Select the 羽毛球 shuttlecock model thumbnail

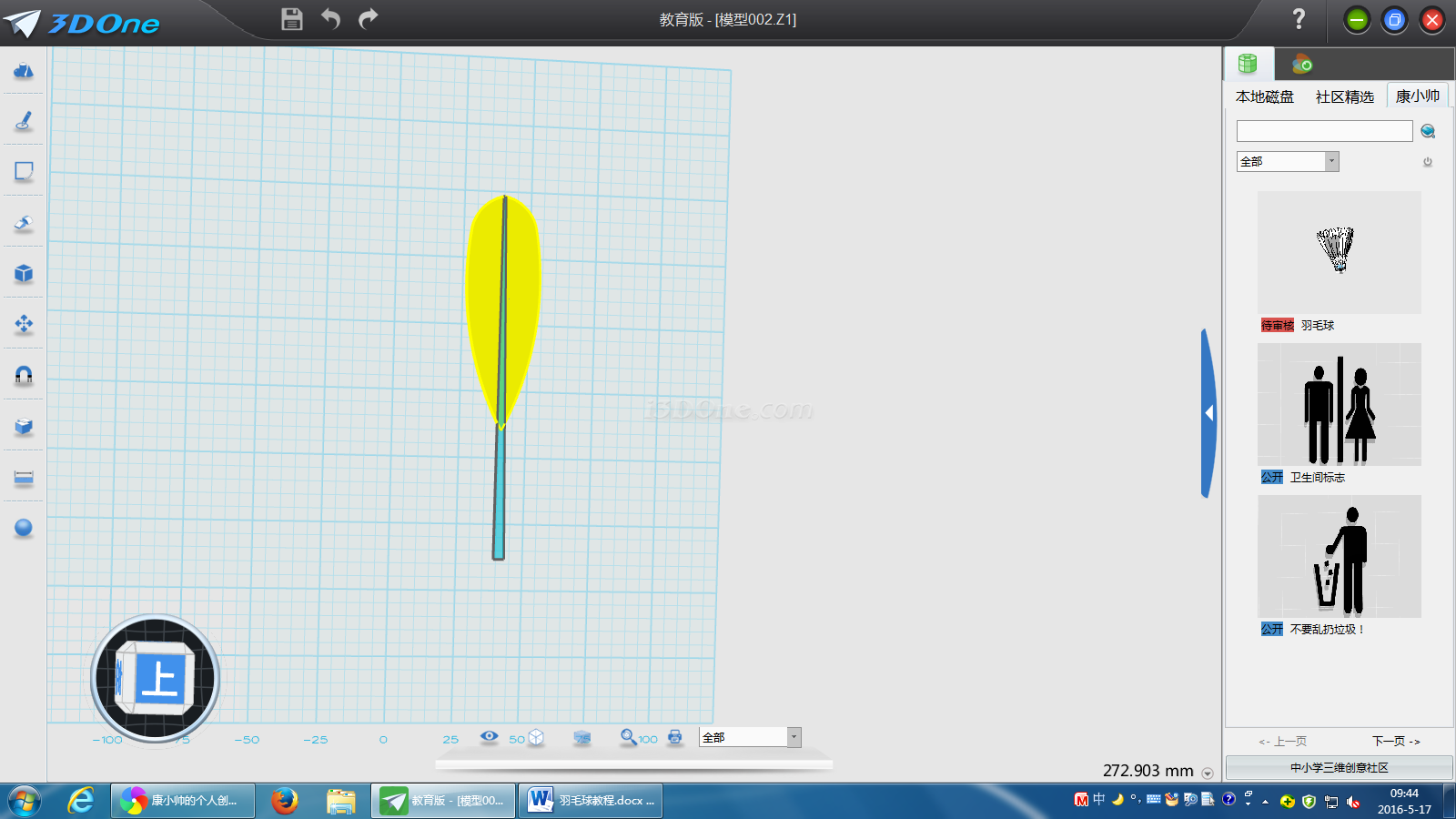[1339, 252]
